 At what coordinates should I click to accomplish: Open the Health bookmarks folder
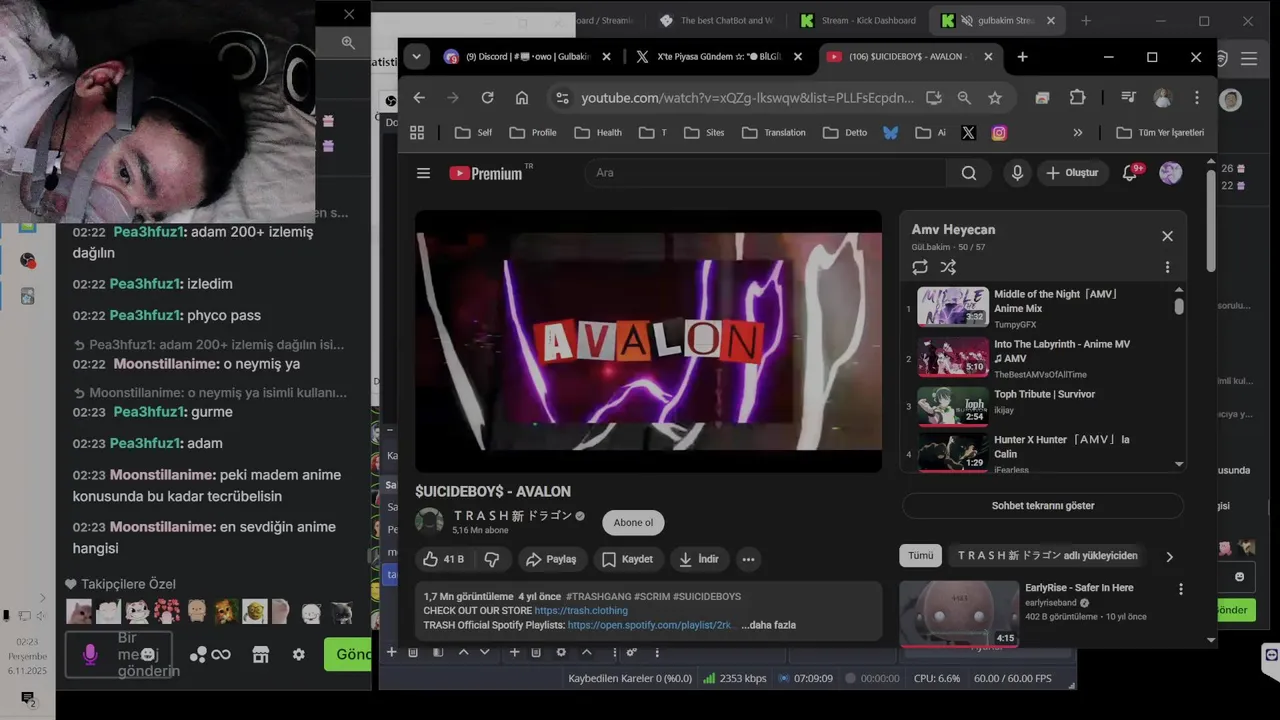598,132
